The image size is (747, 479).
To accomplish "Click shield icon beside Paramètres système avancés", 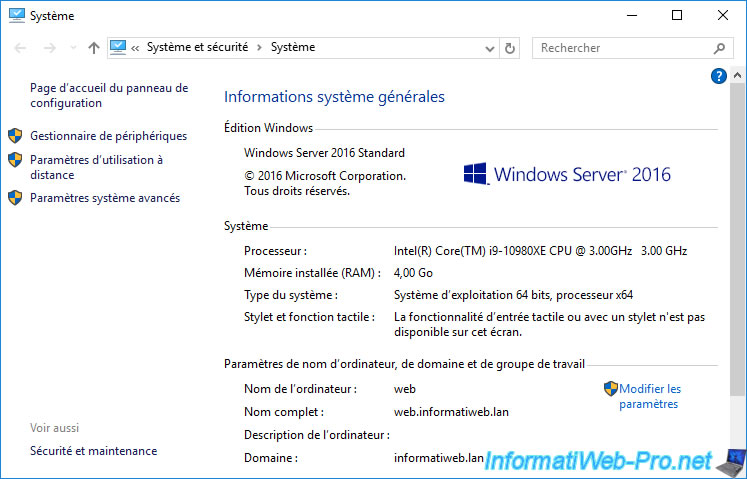I will pos(15,198).
